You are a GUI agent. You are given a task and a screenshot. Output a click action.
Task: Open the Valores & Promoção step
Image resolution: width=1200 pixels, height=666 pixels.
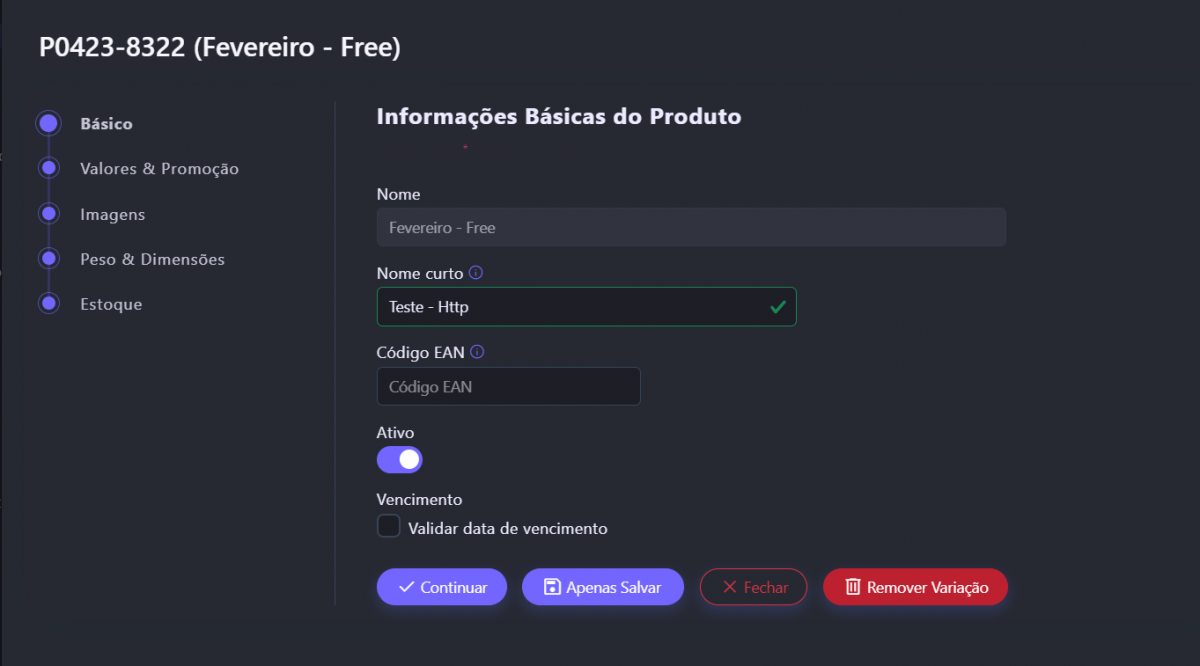159,169
